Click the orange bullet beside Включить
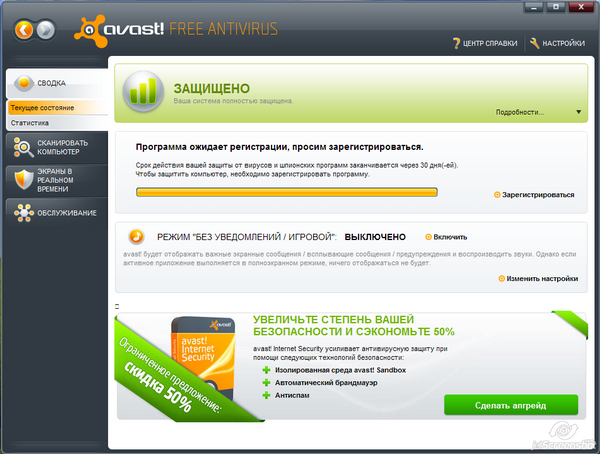This screenshot has width=600, height=454. [429, 237]
